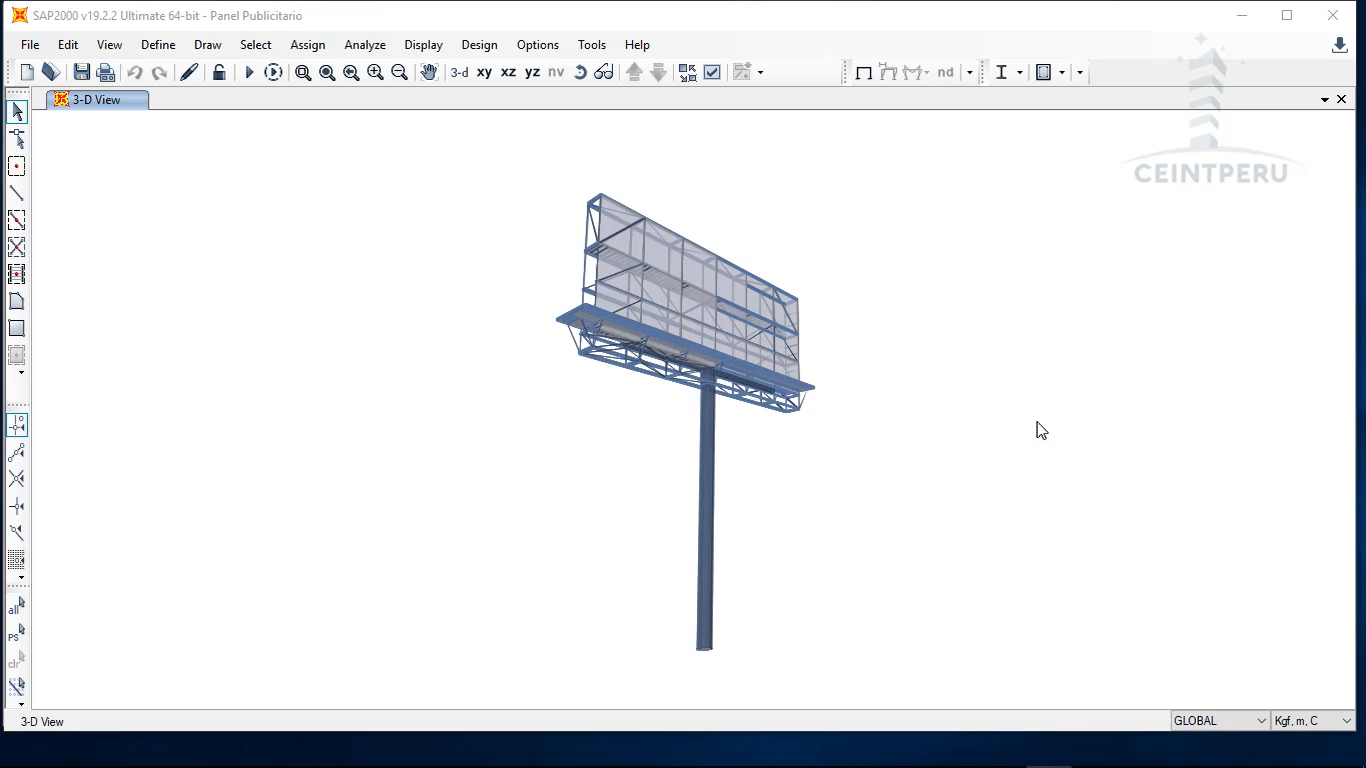This screenshot has width=1366, height=768.
Task: Click the Select All tool in sidebar
Action: click(x=17, y=606)
